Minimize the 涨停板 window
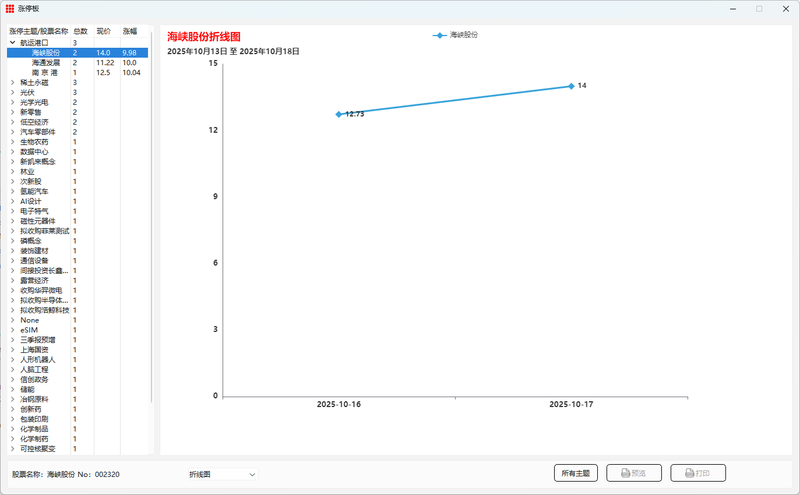The height and width of the screenshot is (495, 800). 733,9
